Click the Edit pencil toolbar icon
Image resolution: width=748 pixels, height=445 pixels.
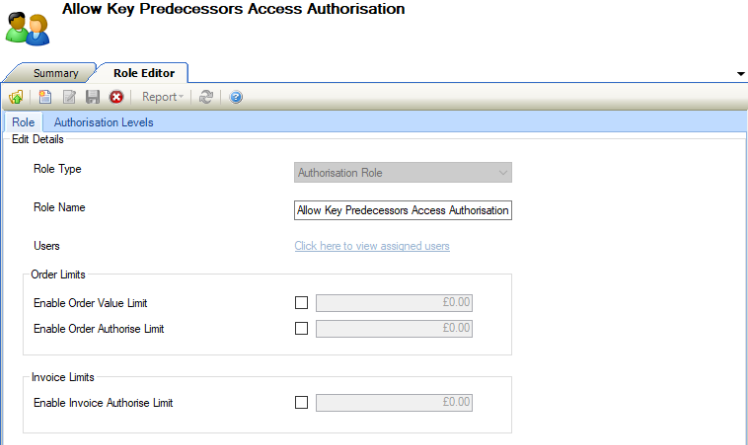69,97
